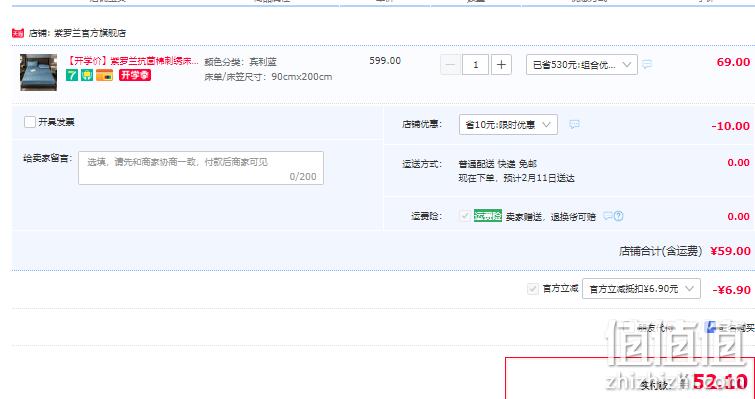755x399 pixels.
Task: Click the 普通配送 快递 免邮 shipping text
Action: (497, 164)
